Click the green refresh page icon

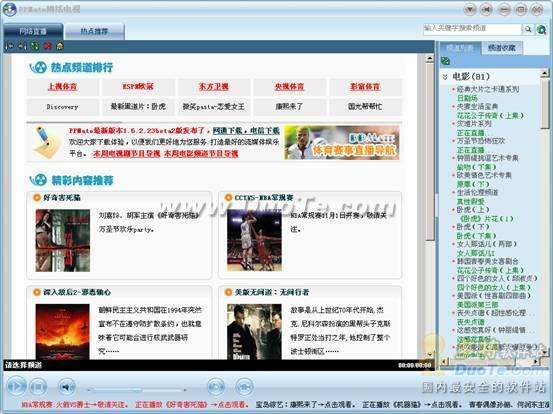(35, 46)
